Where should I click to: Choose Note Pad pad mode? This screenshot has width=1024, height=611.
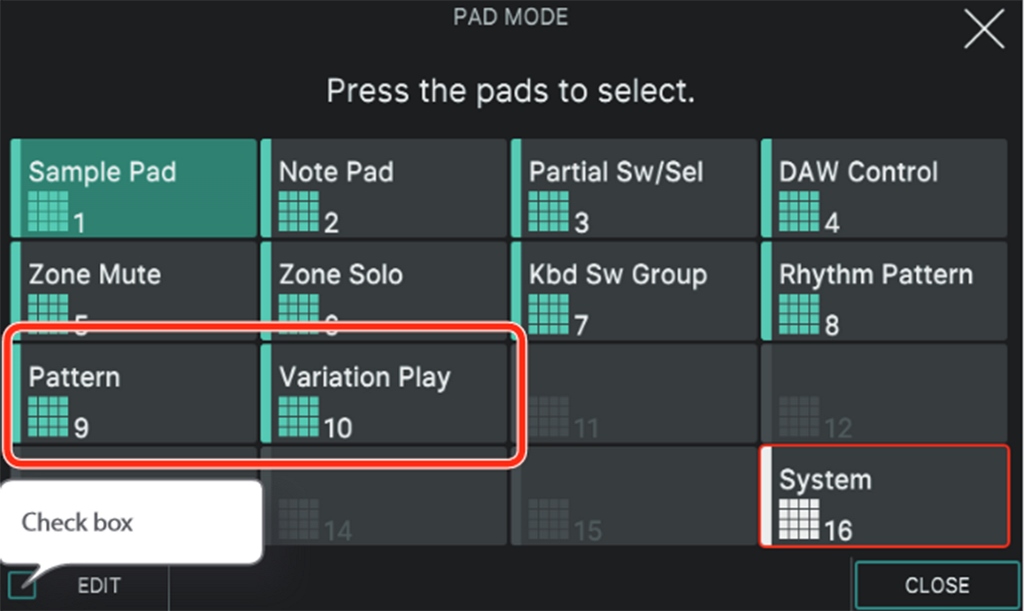coord(384,188)
